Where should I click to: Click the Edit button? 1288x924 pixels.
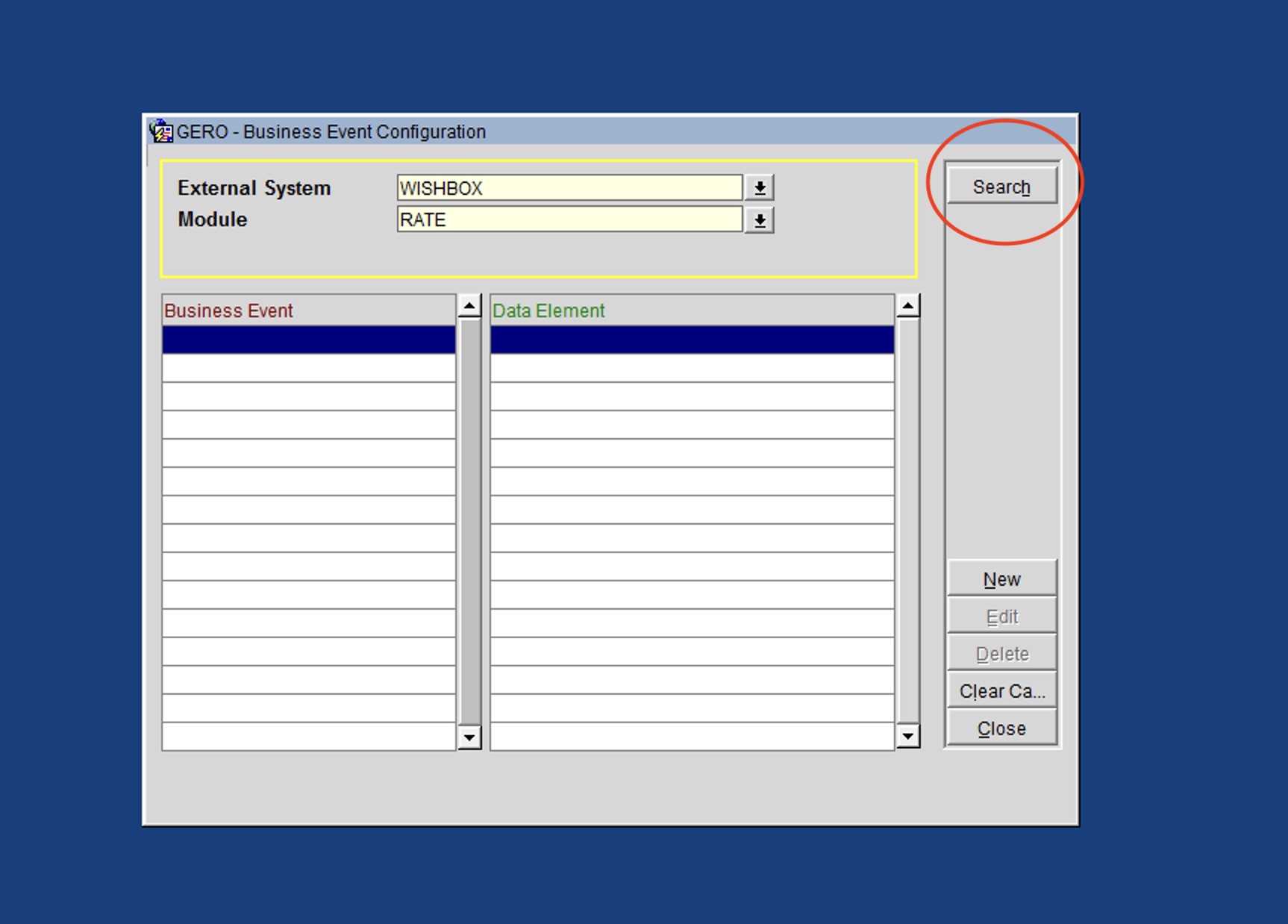click(x=1001, y=616)
